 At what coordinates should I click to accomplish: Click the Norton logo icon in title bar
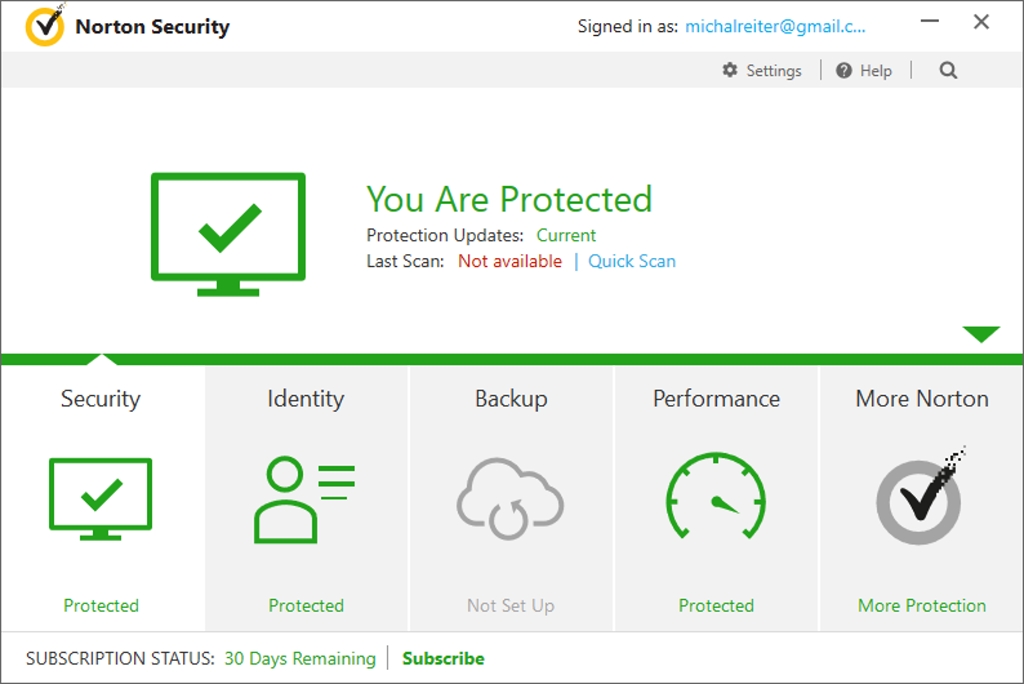pyautogui.click(x=45, y=27)
